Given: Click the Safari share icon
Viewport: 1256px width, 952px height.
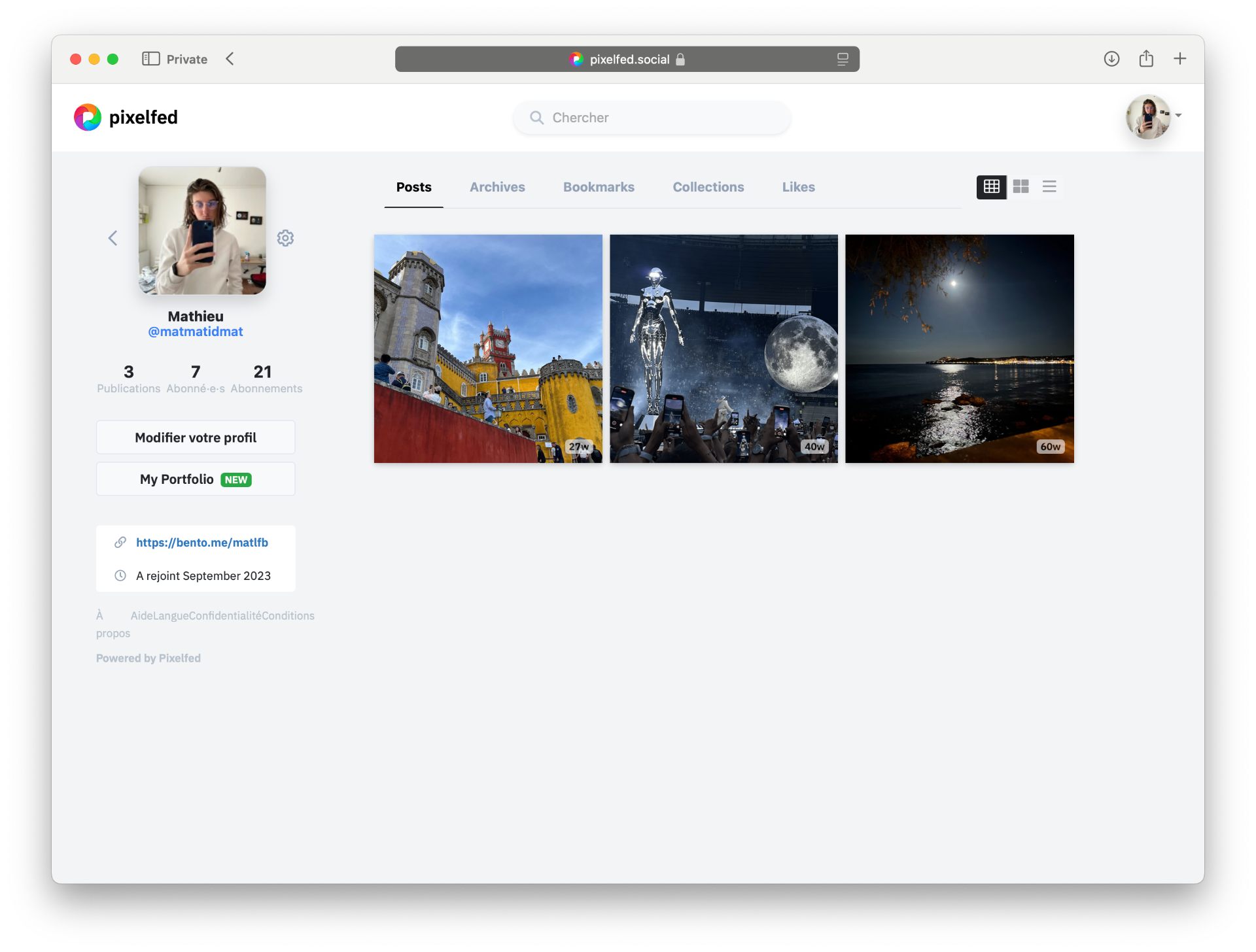Looking at the screenshot, I should pos(1146,59).
